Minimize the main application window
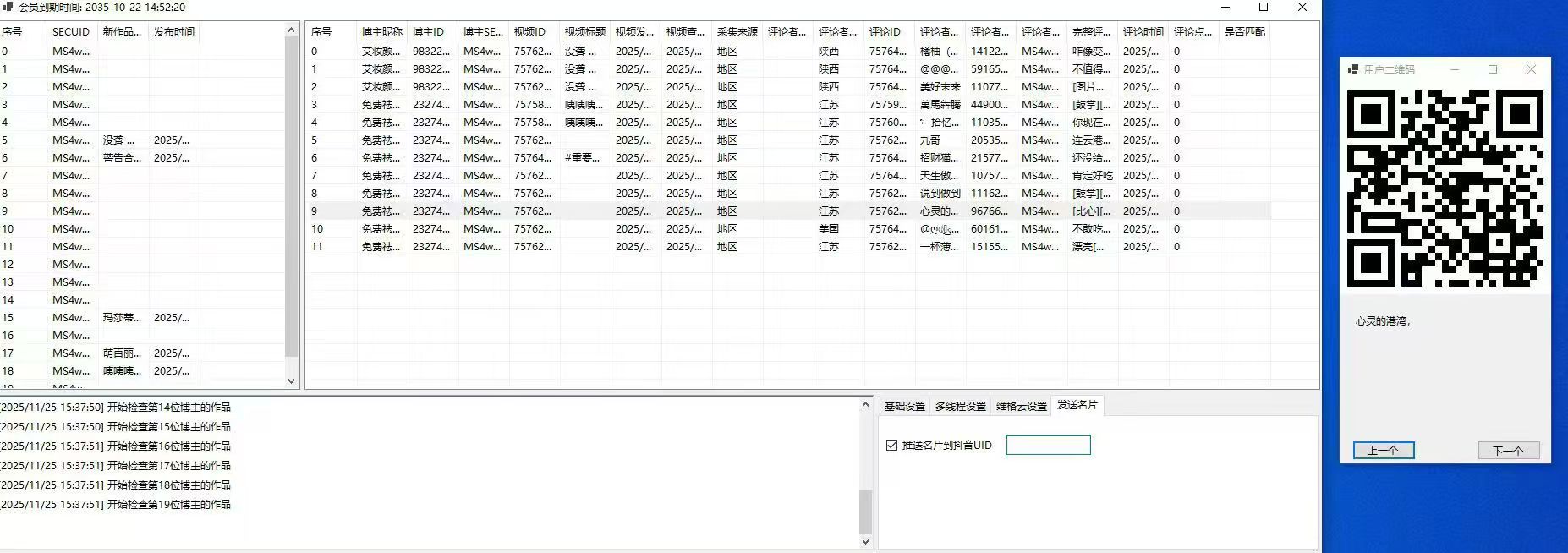The width and height of the screenshot is (1568, 553). 1226,7
